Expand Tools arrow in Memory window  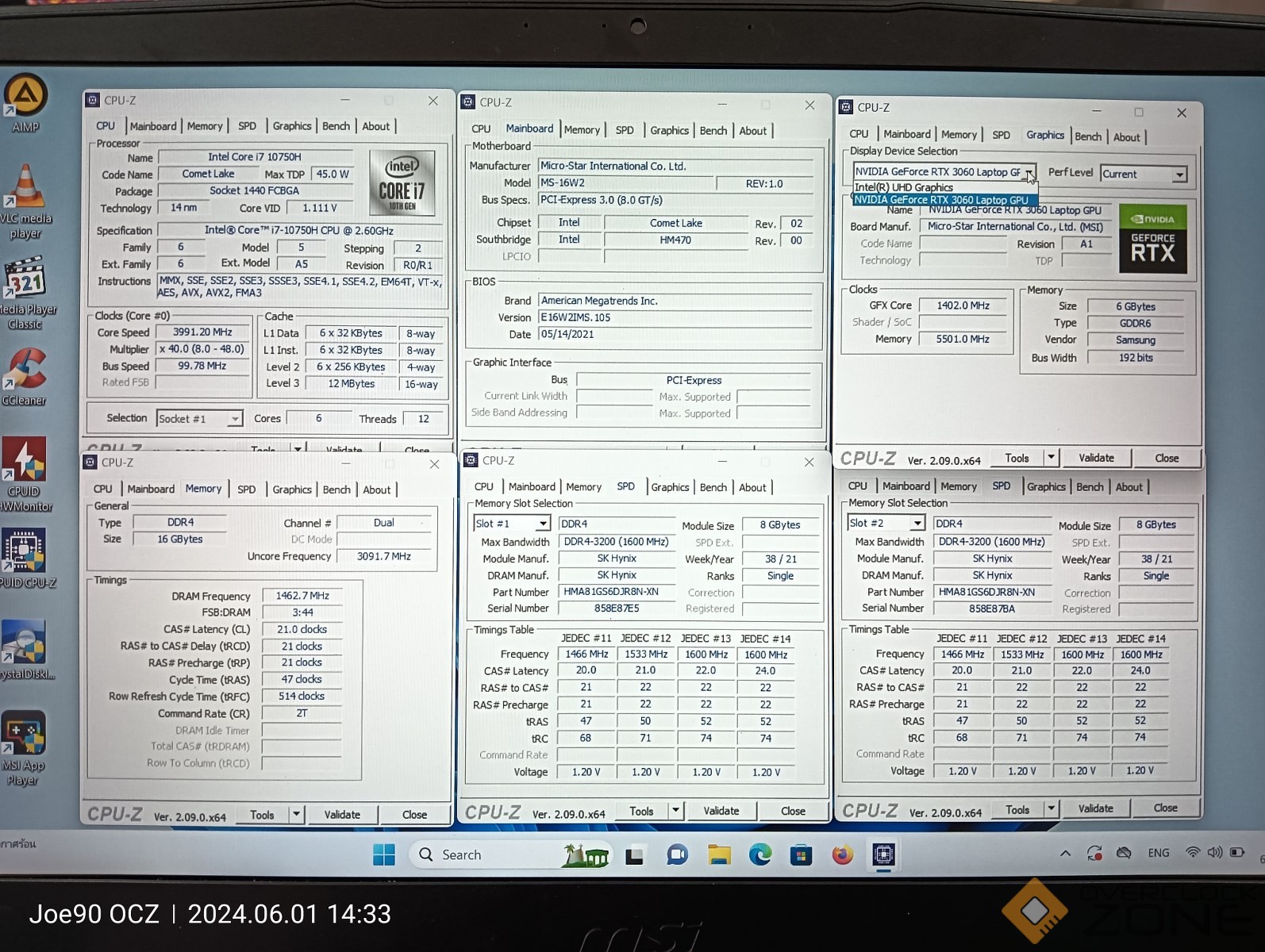(296, 814)
